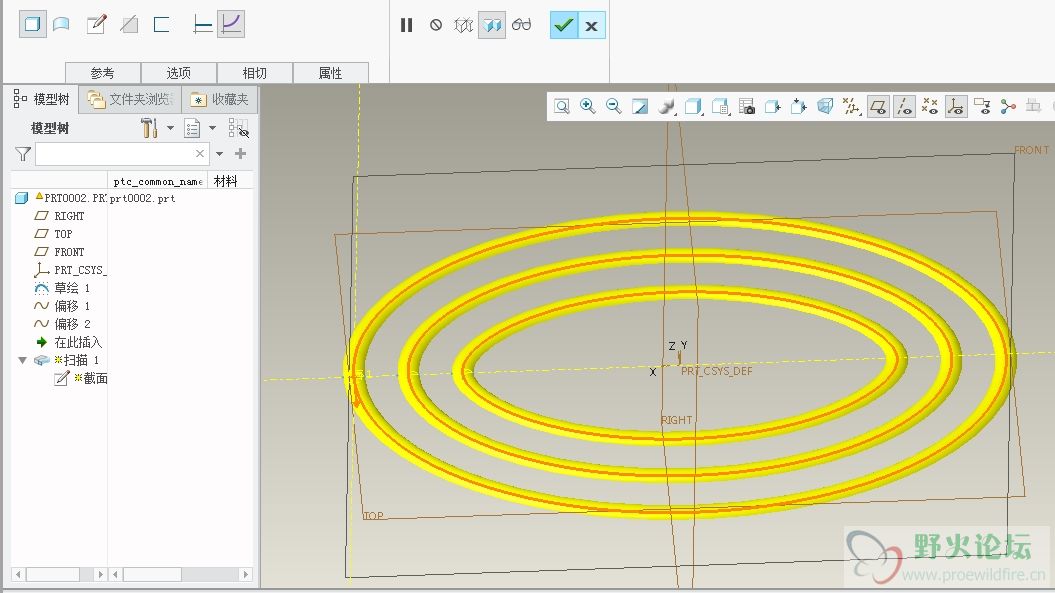Toggle coordinate system display
The width and height of the screenshot is (1055, 593).
pyautogui.click(x=956, y=106)
